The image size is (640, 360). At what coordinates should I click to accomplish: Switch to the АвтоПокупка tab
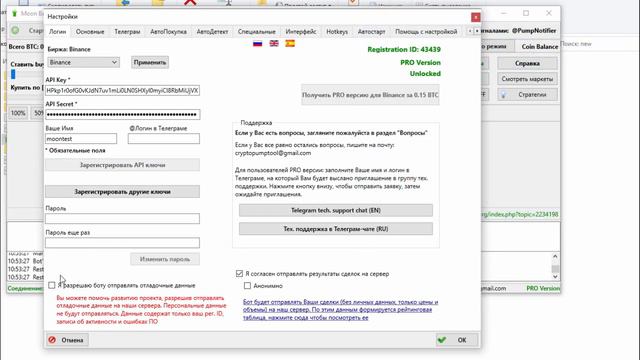click(168, 31)
